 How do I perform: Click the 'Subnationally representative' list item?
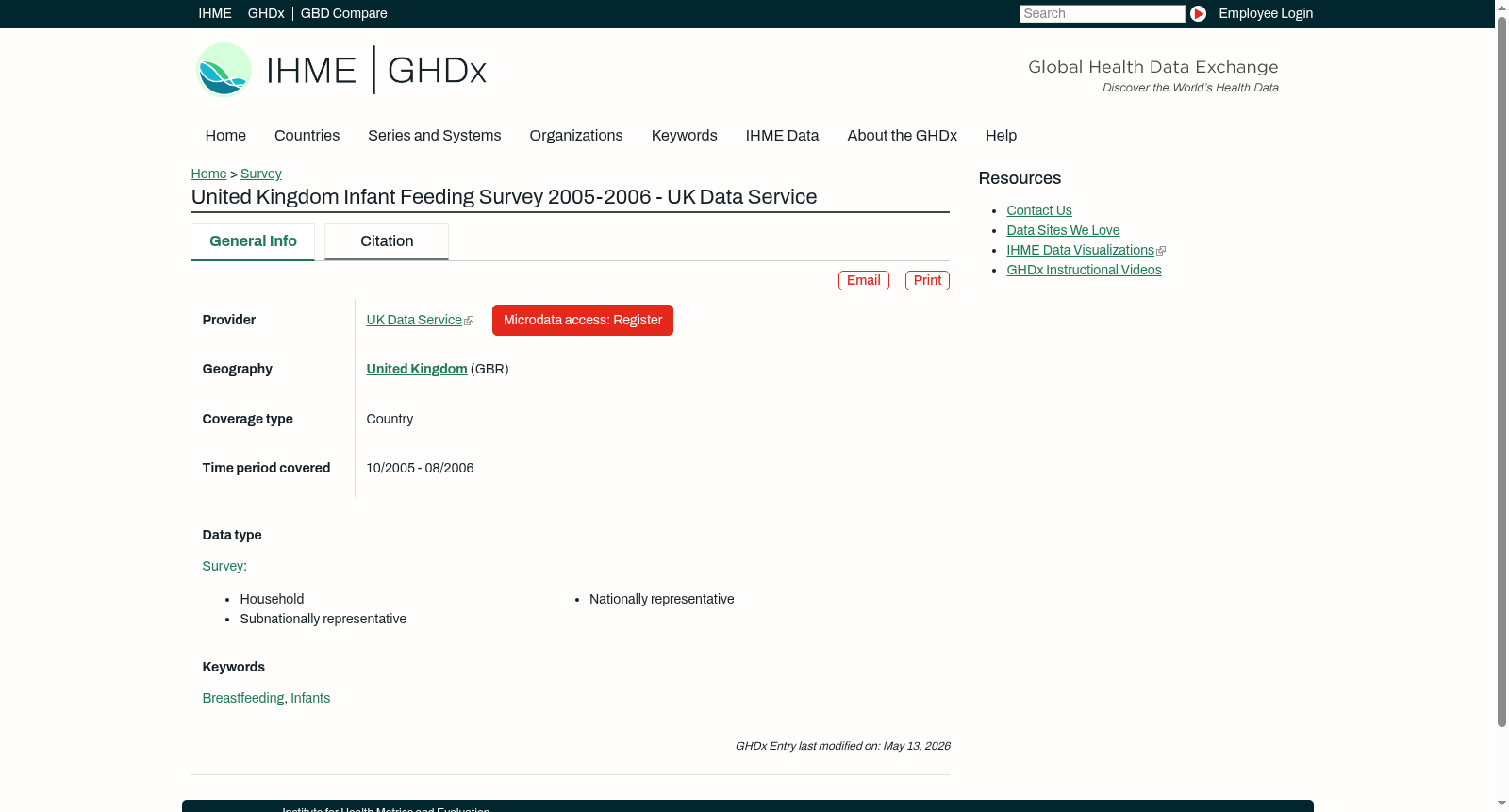point(323,619)
